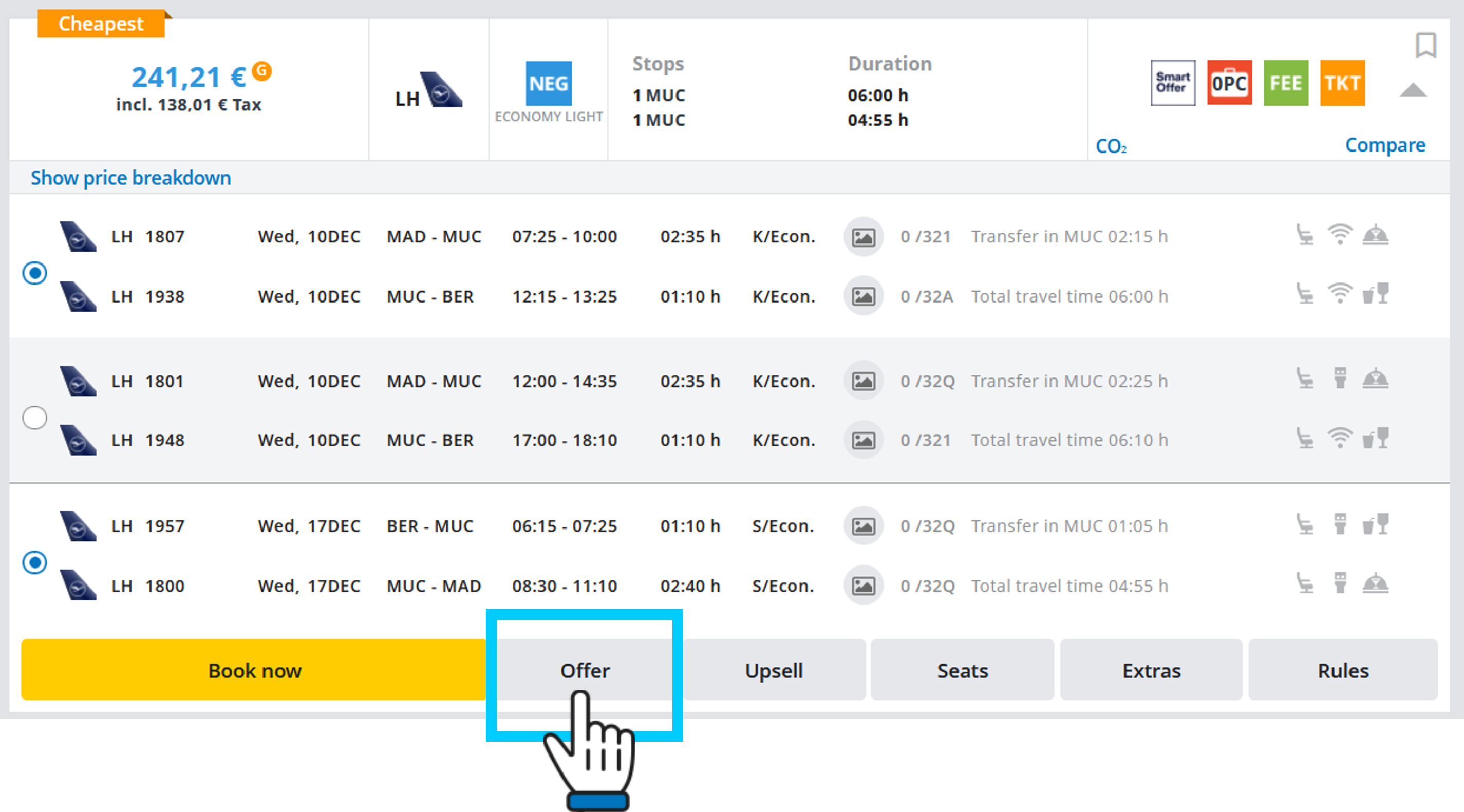Open image gallery for flight LH 1807
This screenshot has height=812, width=1464.
(x=862, y=236)
